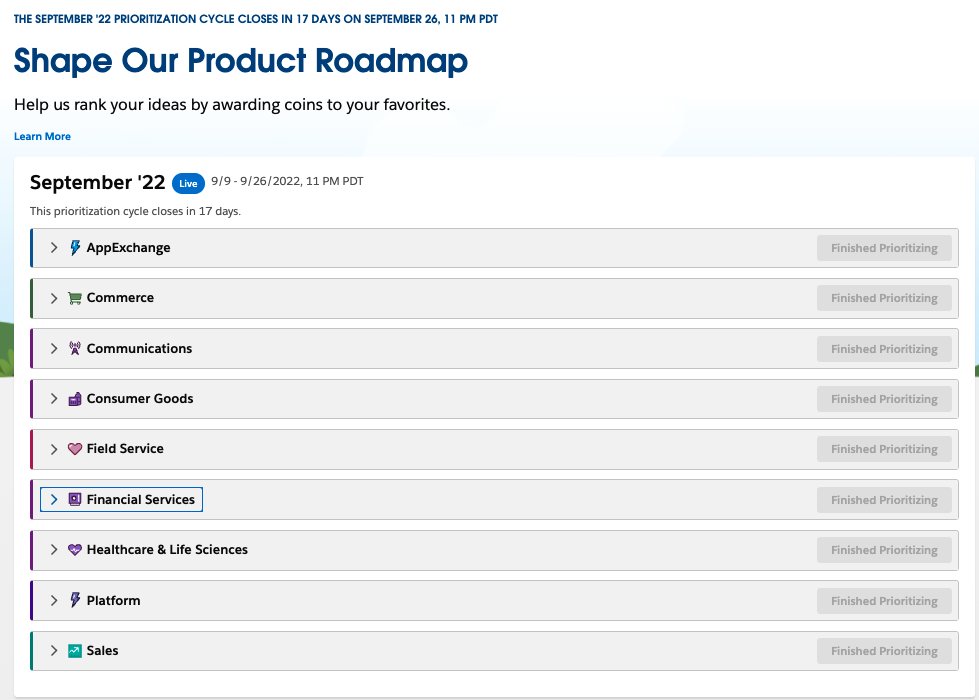Click the Communications section title

click(x=139, y=348)
